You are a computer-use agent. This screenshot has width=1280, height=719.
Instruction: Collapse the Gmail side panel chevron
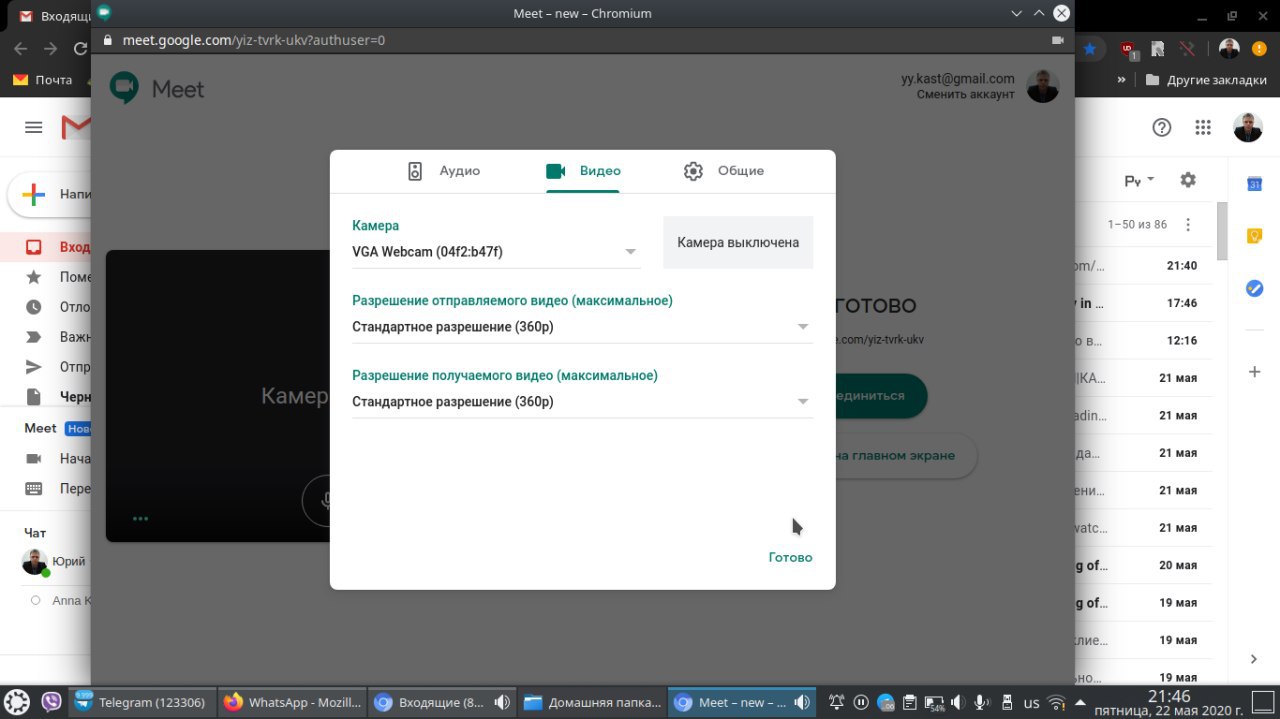point(1254,659)
